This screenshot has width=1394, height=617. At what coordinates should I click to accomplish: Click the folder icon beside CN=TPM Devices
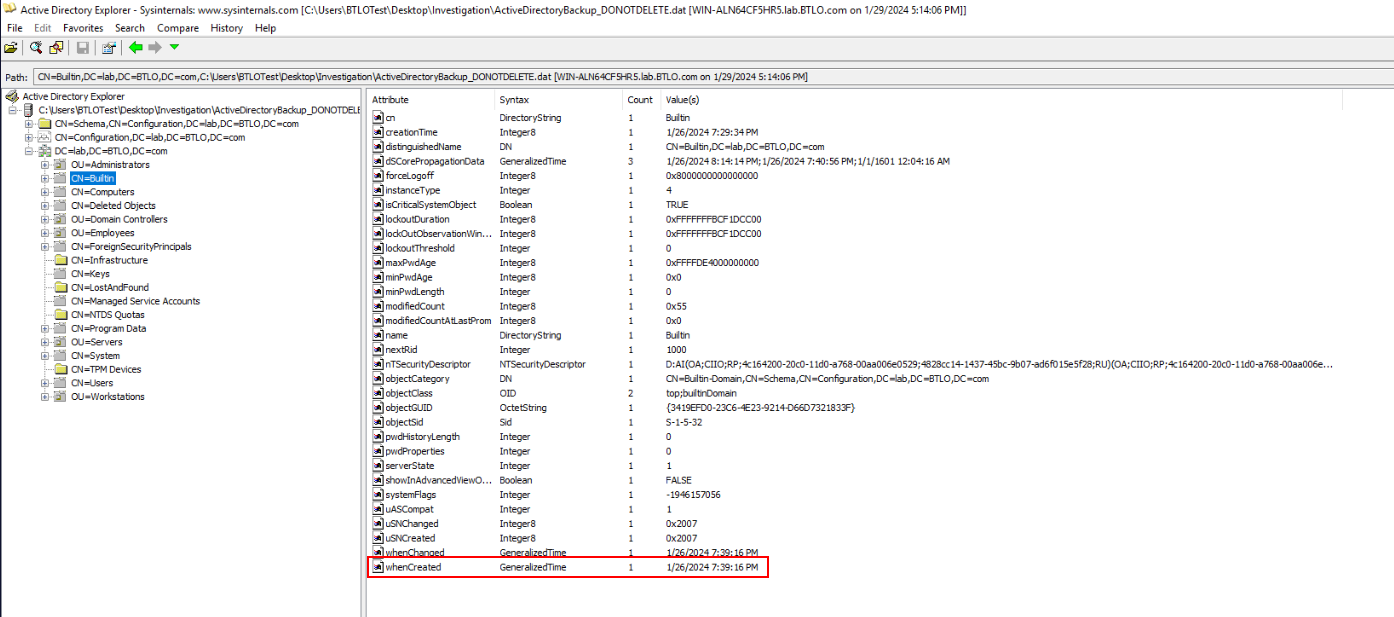click(61, 369)
